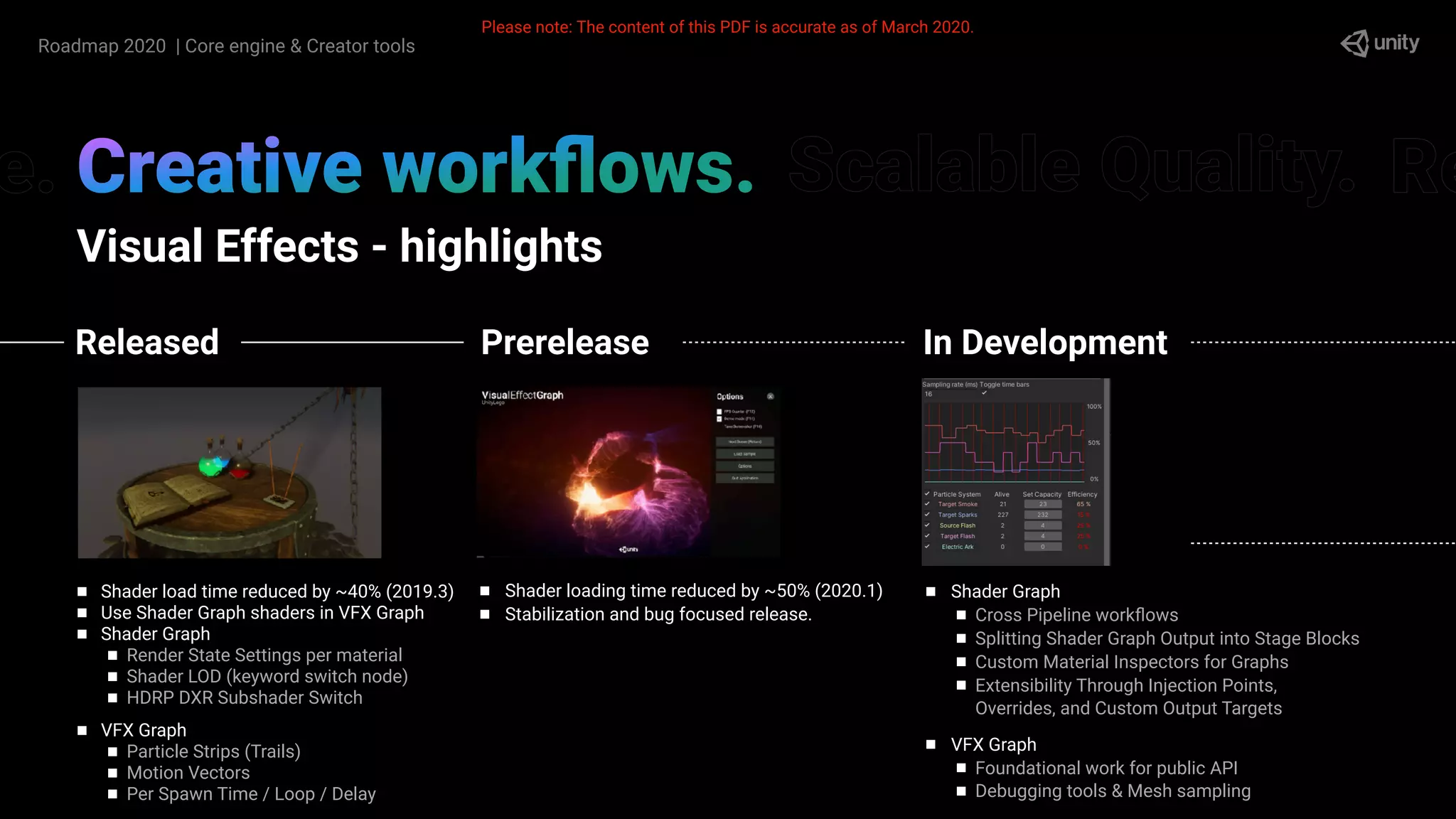Edit Set Capacity field for Target Flash

(1043, 536)
